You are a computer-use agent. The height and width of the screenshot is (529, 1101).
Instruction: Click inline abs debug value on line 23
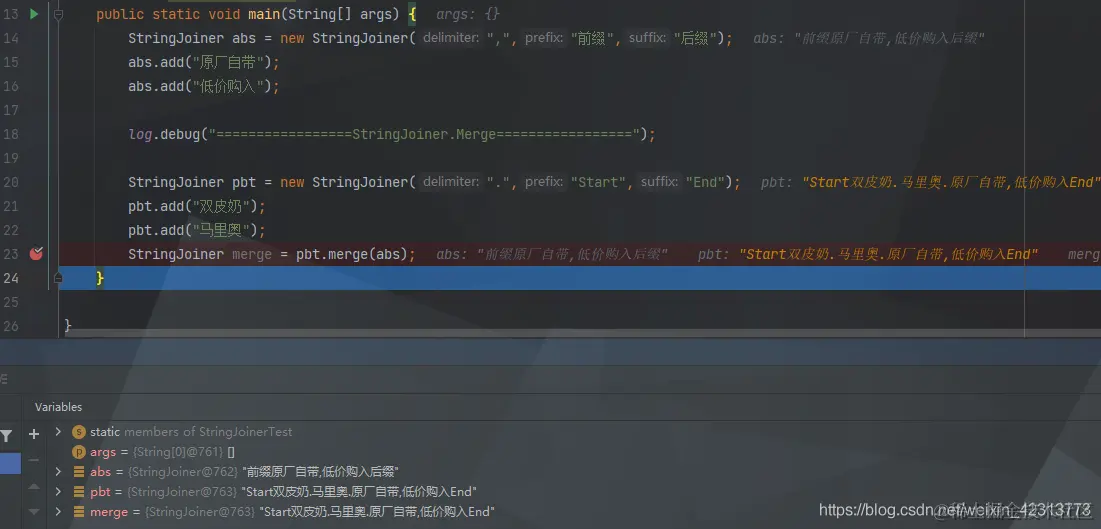[x=552, y=254]
